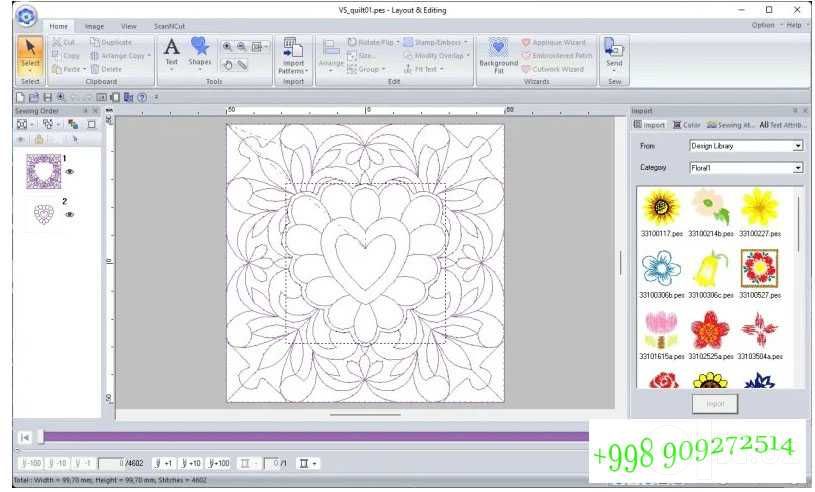Click the Save icon in quick toolbar
The image size is (815, 492).
pos(47,97)
